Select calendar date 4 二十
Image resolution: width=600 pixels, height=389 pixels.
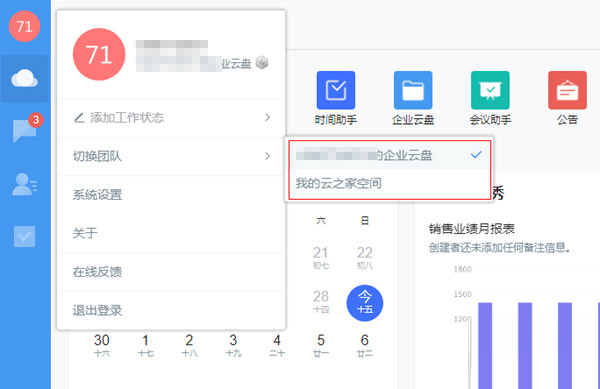(277, 345)
